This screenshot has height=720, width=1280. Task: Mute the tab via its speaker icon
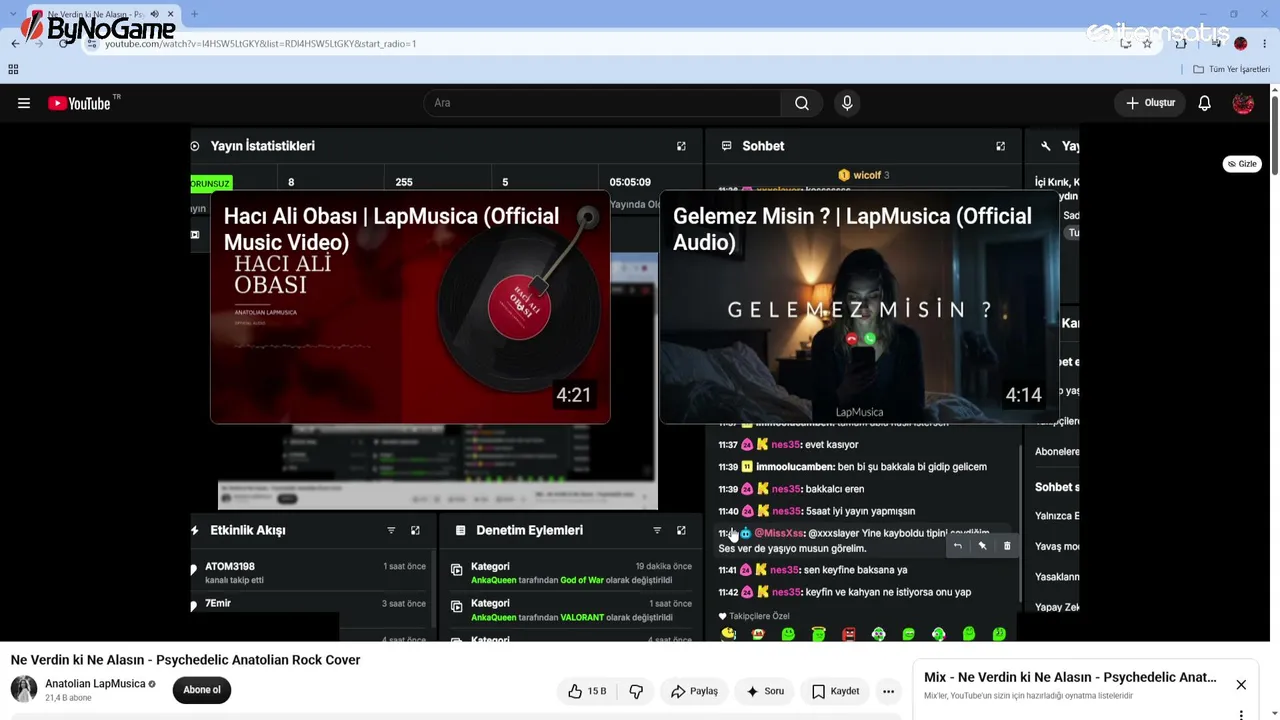pos(154,14)
